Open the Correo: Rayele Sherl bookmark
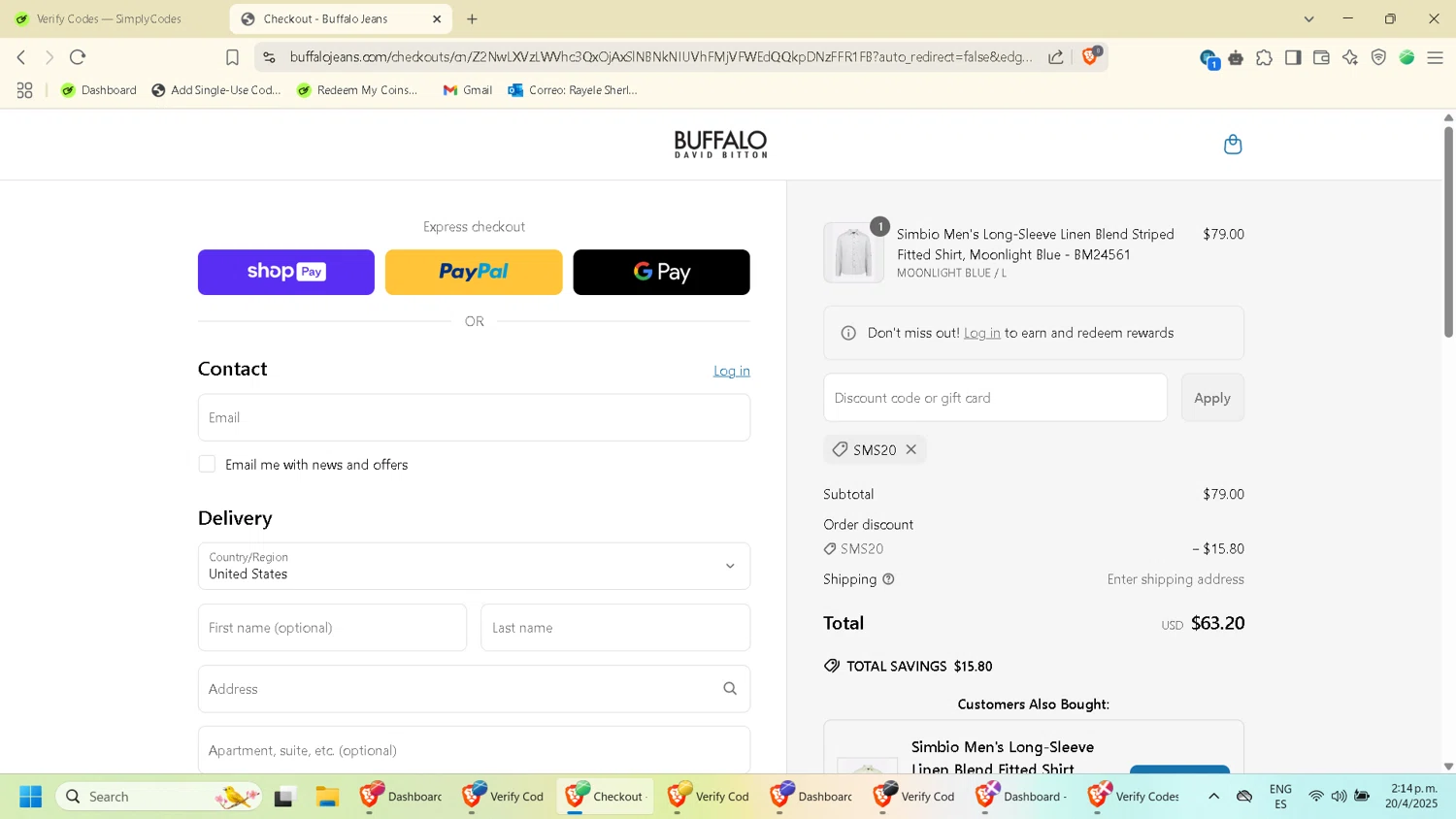The width and height of the screenshot is (1456, 819). pyautogui.click(x=574, y=90)
